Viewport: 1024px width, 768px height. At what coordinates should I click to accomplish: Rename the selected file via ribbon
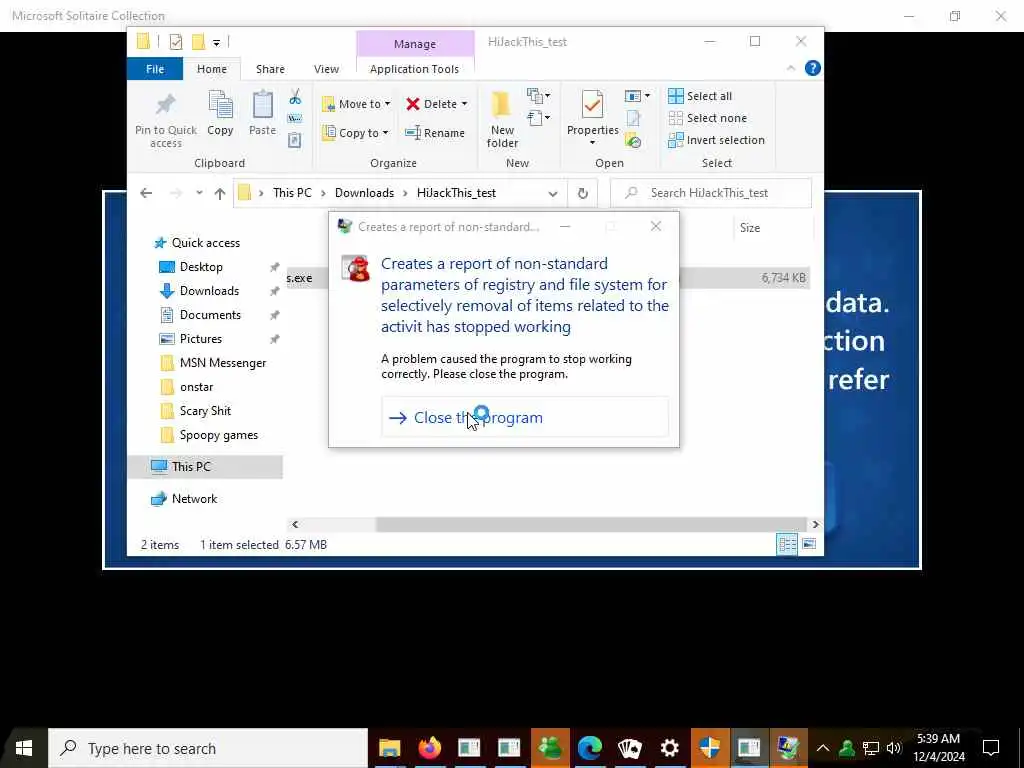tap(435, 133)
